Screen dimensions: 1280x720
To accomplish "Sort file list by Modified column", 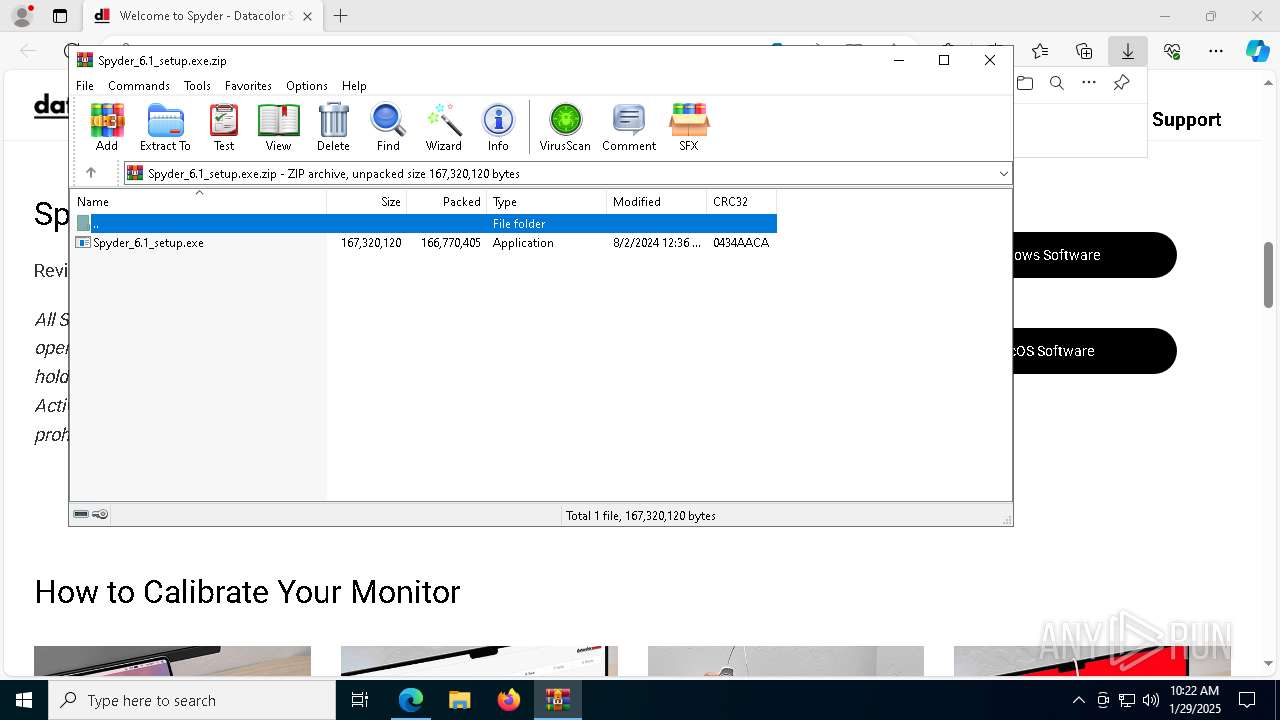I will [657, 202].
